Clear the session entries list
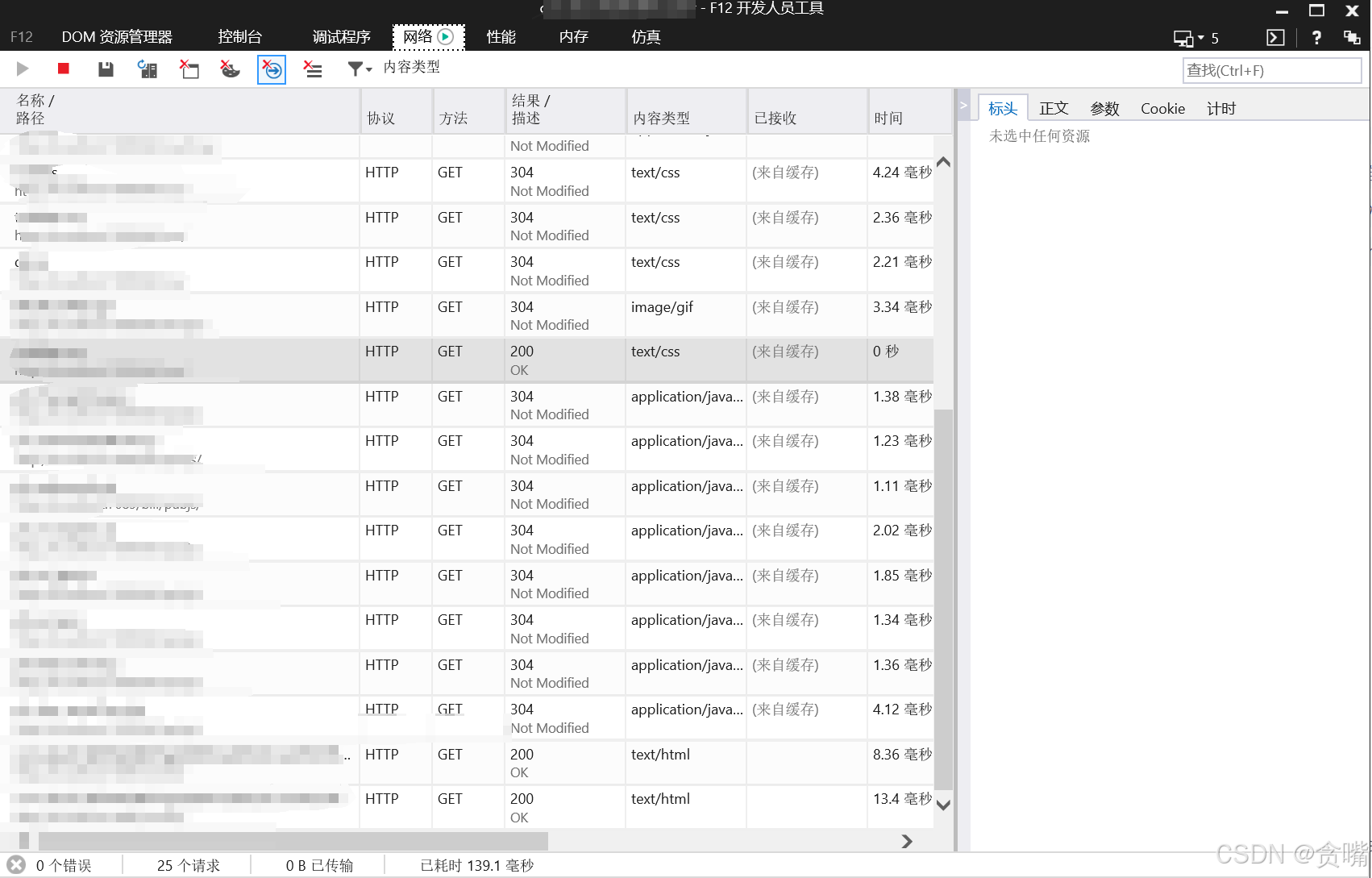1372x878 pixels. pos(313,69)
